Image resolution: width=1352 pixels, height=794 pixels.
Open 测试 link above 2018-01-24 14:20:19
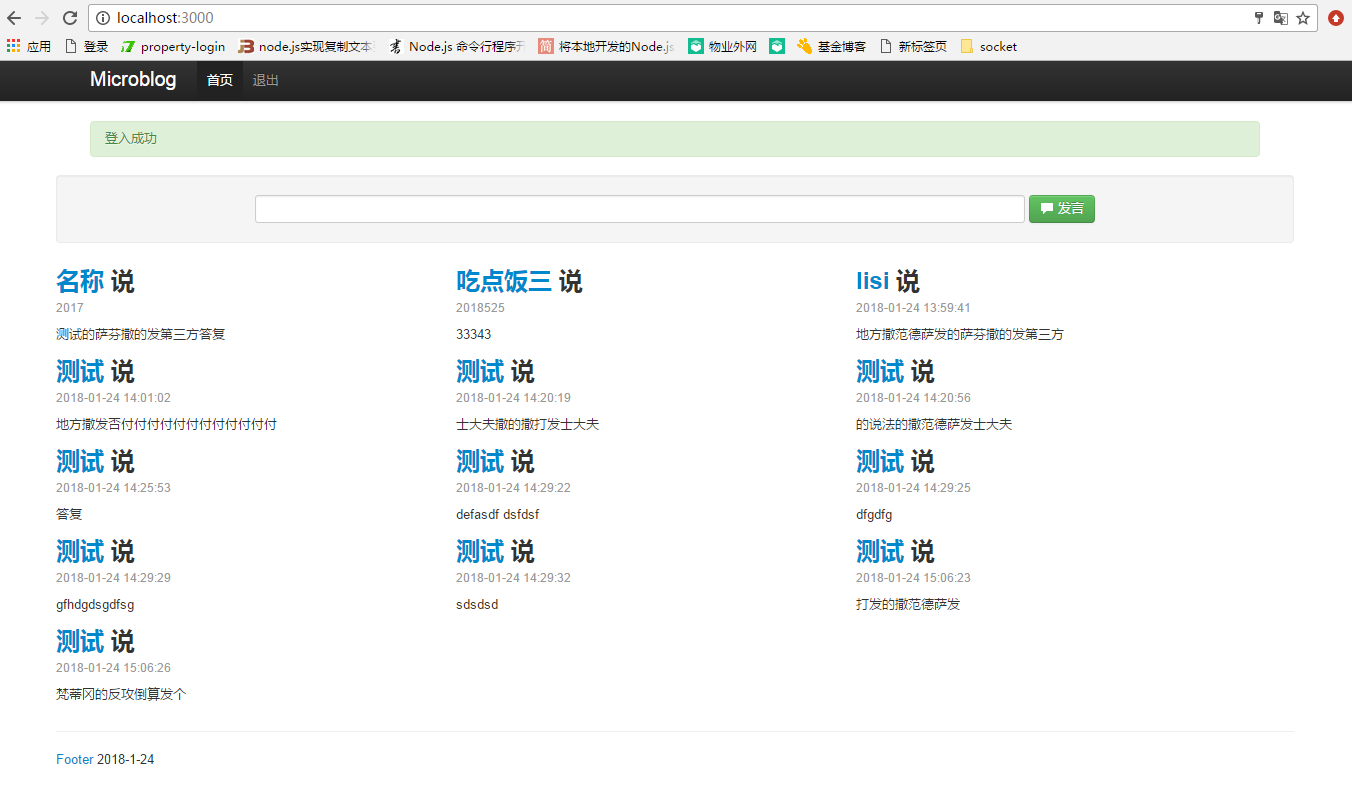(480, 372)
